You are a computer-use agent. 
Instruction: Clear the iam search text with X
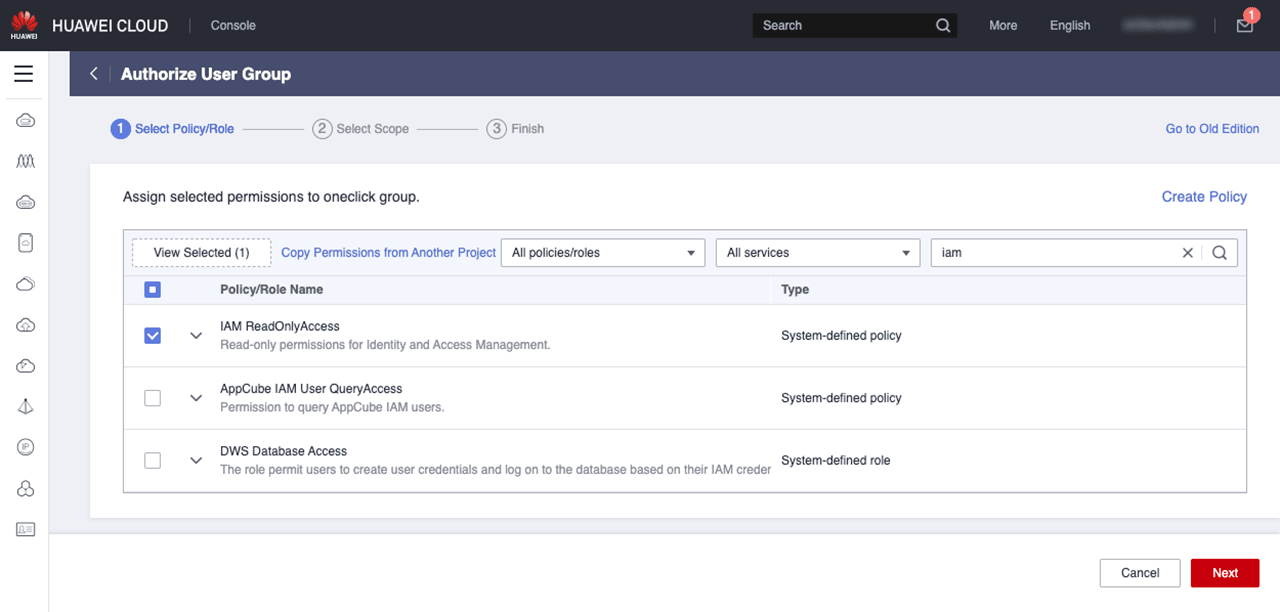[x=1188, y=253]
